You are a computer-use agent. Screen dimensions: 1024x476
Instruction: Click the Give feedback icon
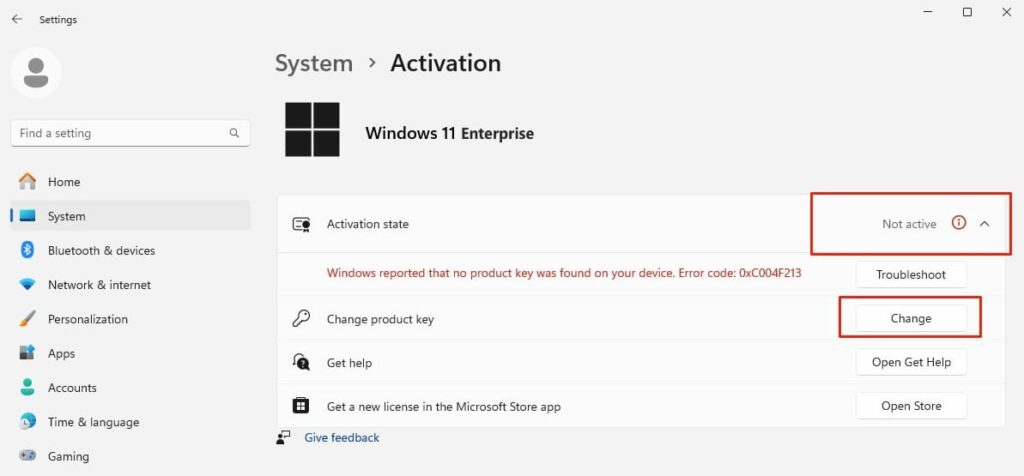[x=285, y=437]
